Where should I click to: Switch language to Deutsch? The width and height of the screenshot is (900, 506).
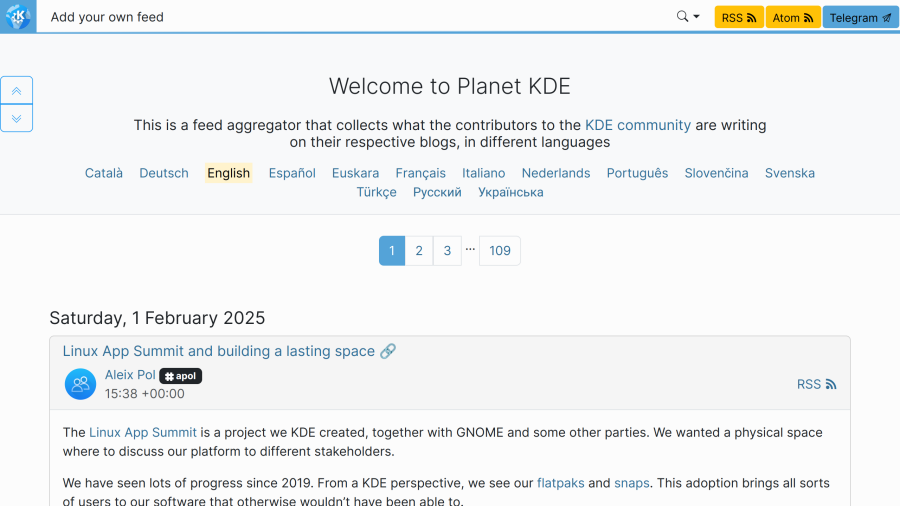[164, 173]
